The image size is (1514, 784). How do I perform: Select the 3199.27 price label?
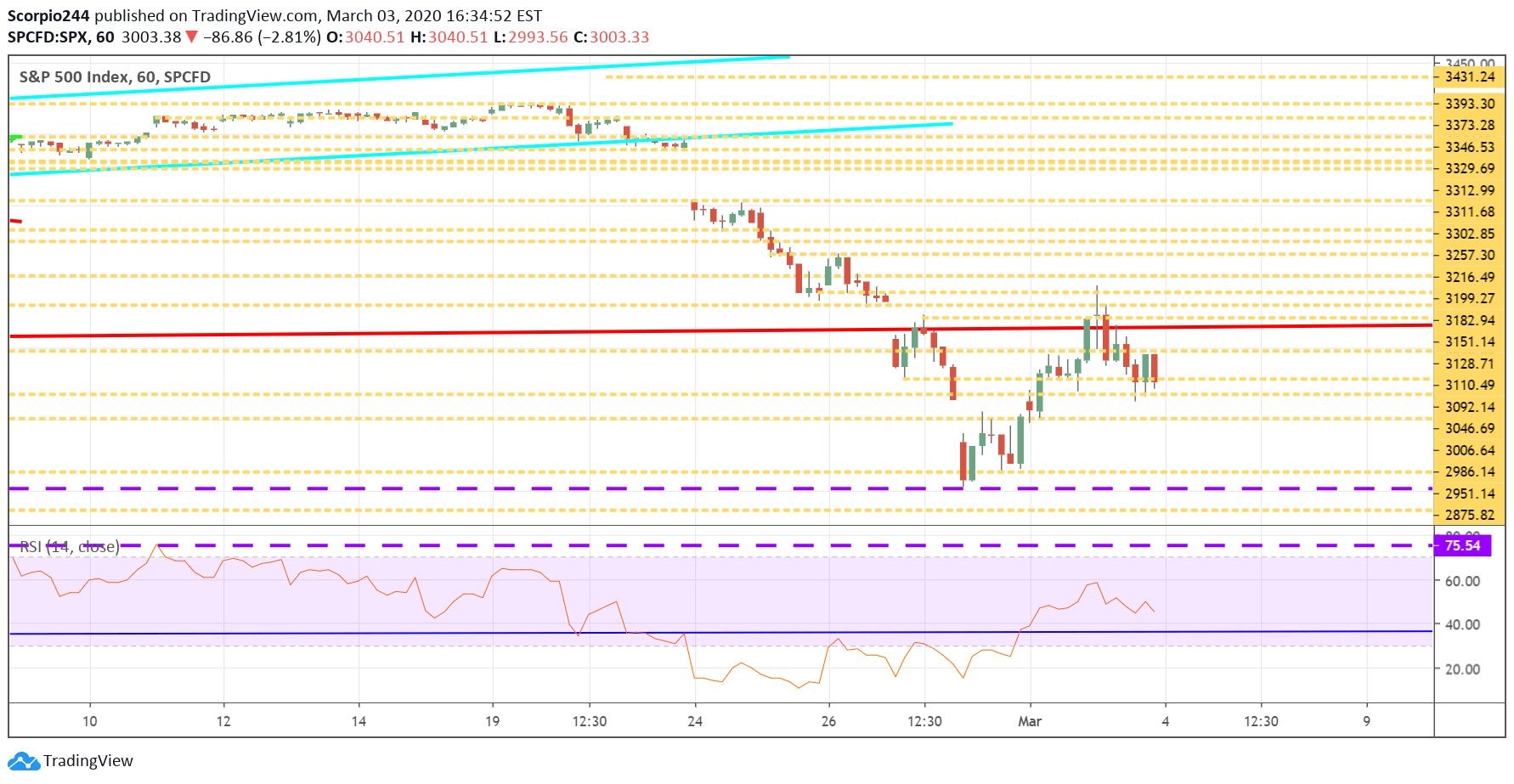pyautogui.click(x=1470, y=298)
